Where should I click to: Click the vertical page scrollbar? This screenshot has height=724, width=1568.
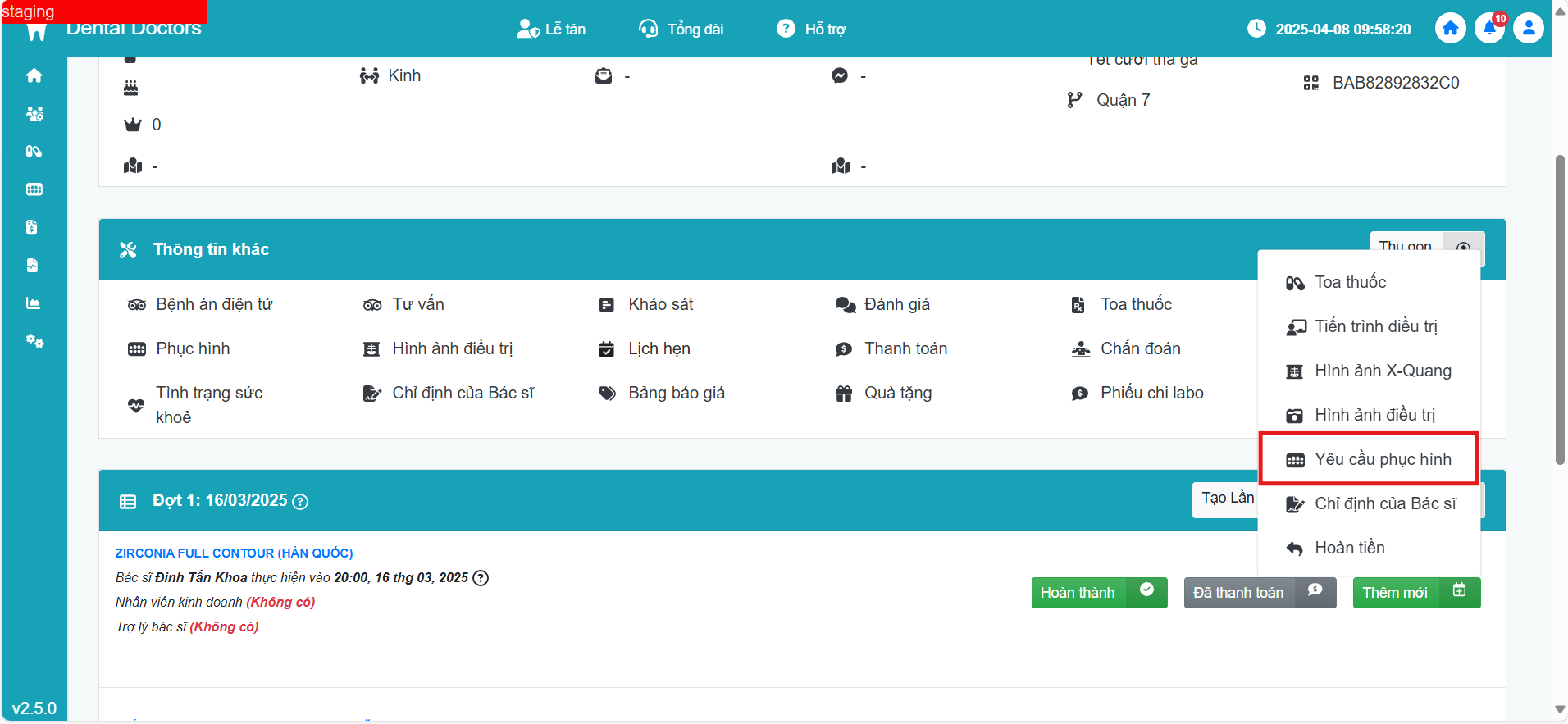(x=1560, y=312)
